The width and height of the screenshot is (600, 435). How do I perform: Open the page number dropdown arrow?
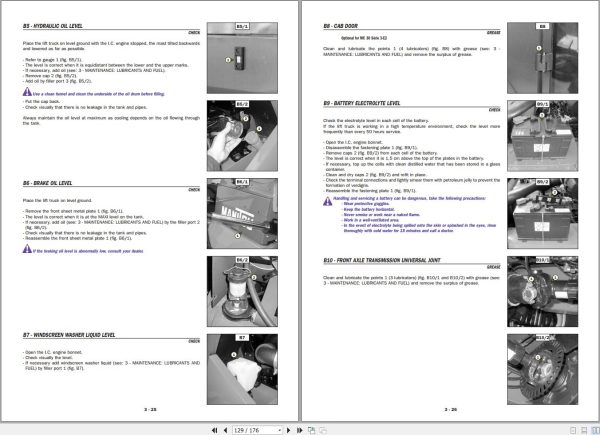click(280, 430)
